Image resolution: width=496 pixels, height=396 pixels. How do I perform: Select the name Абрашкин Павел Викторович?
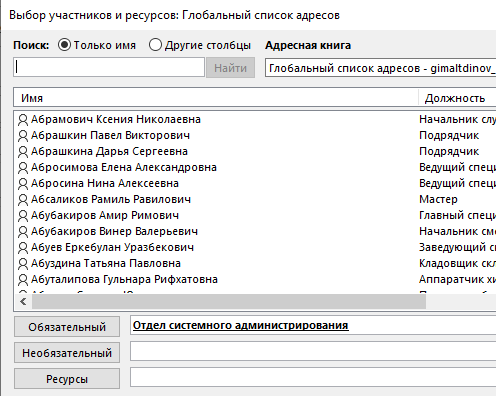point(110,135)
